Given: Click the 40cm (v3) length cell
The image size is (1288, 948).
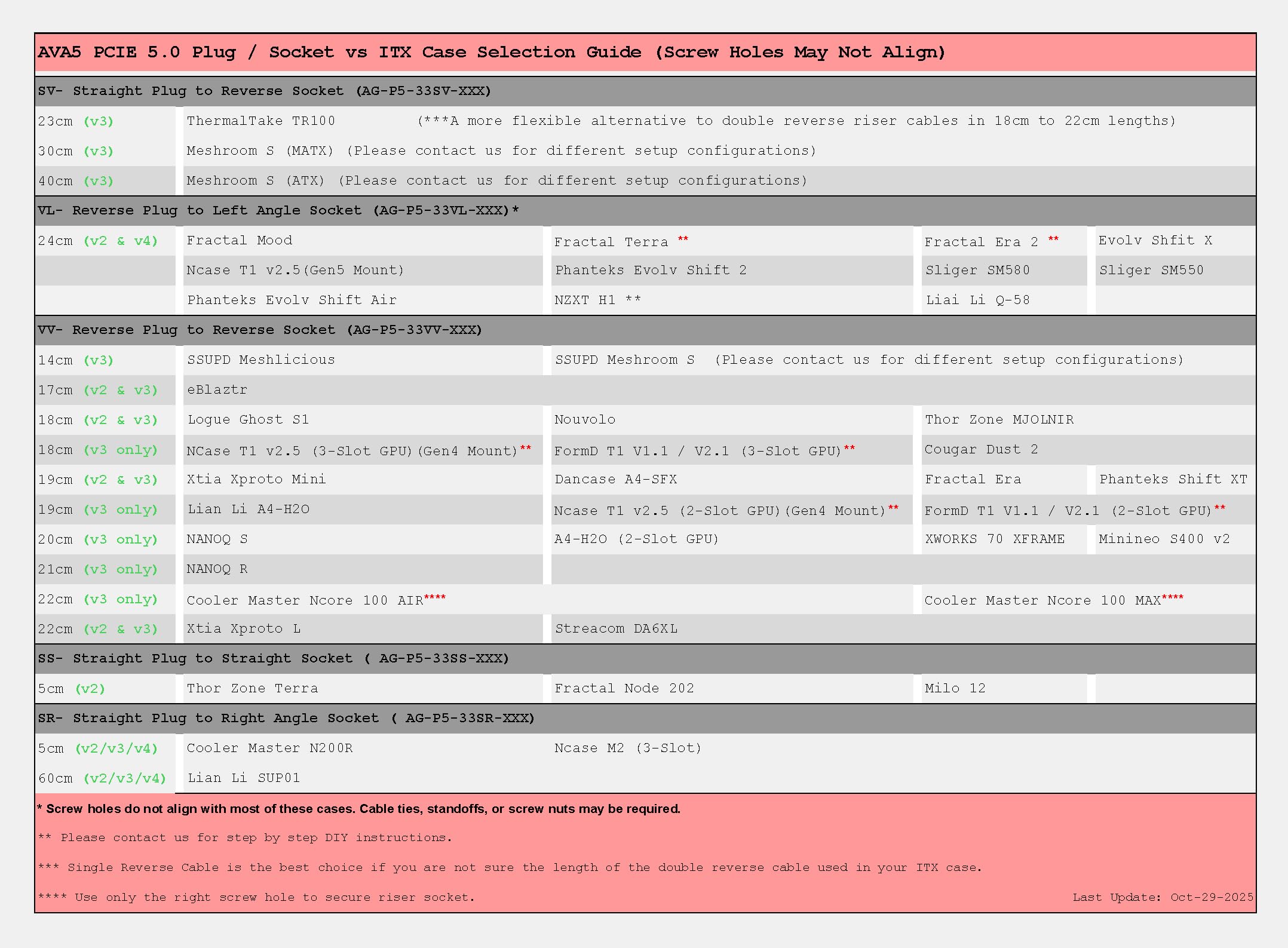Looking at the screenshot, I should pyautogui.click(x=75, y=180).
